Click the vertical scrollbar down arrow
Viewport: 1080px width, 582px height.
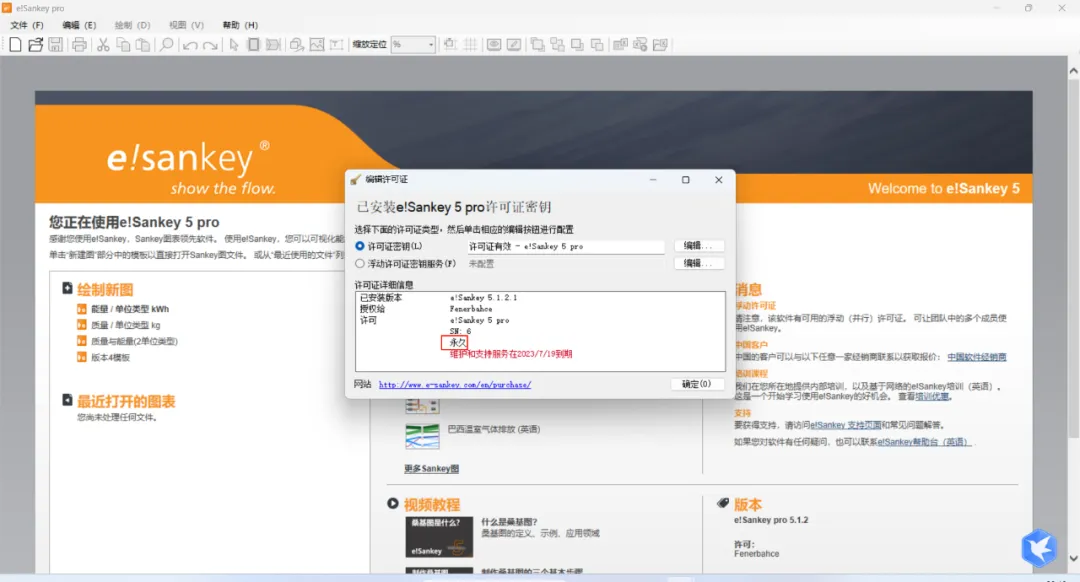coord(1073,558)
